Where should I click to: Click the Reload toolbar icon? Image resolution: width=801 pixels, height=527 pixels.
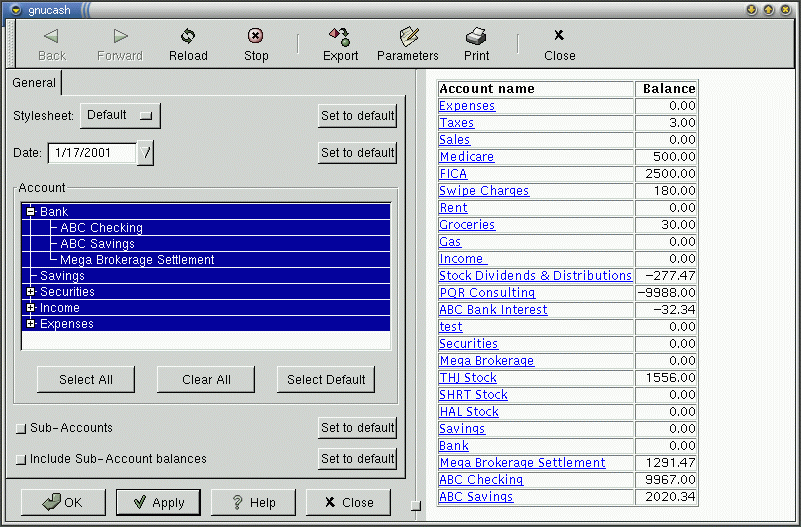(x=188, y=36)
